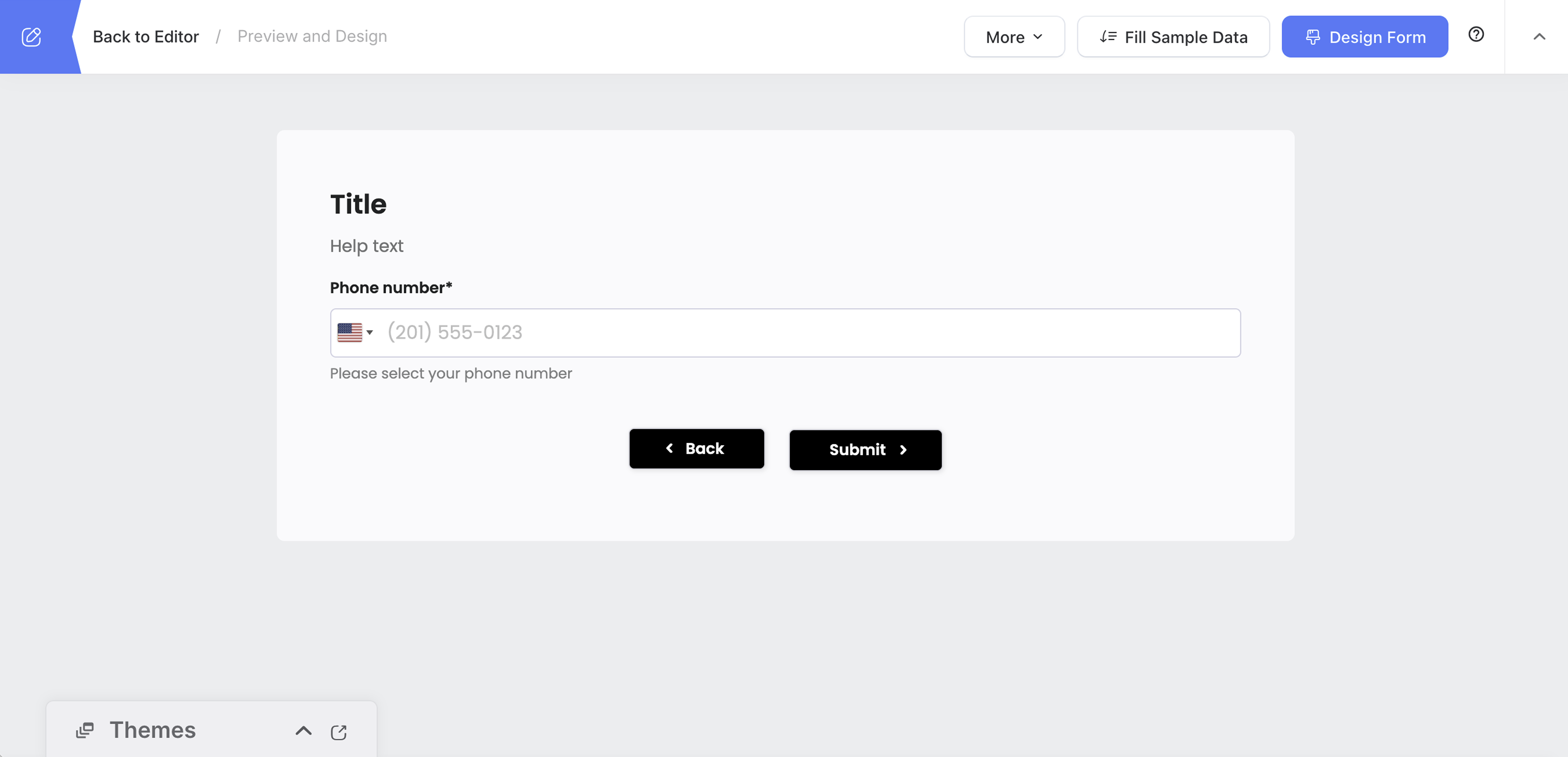Viewport: 1568px width, 757px height.
Task: Click the paint roller icon on Design Form
Action: click(1313, 37)
